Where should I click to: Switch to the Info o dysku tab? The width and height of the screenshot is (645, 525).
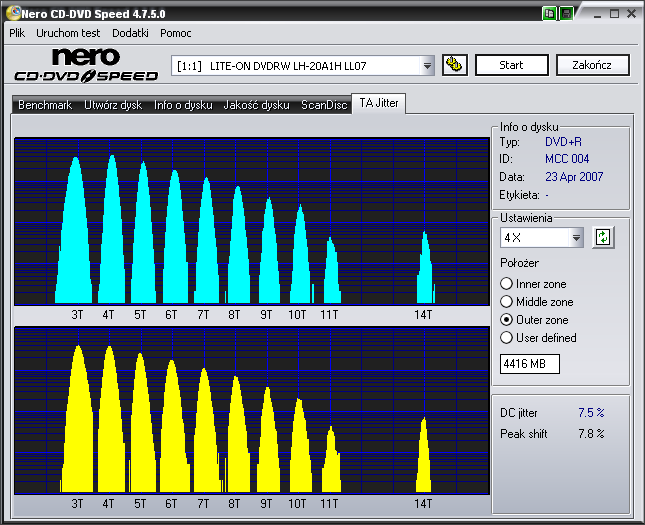tap(183, 105)
